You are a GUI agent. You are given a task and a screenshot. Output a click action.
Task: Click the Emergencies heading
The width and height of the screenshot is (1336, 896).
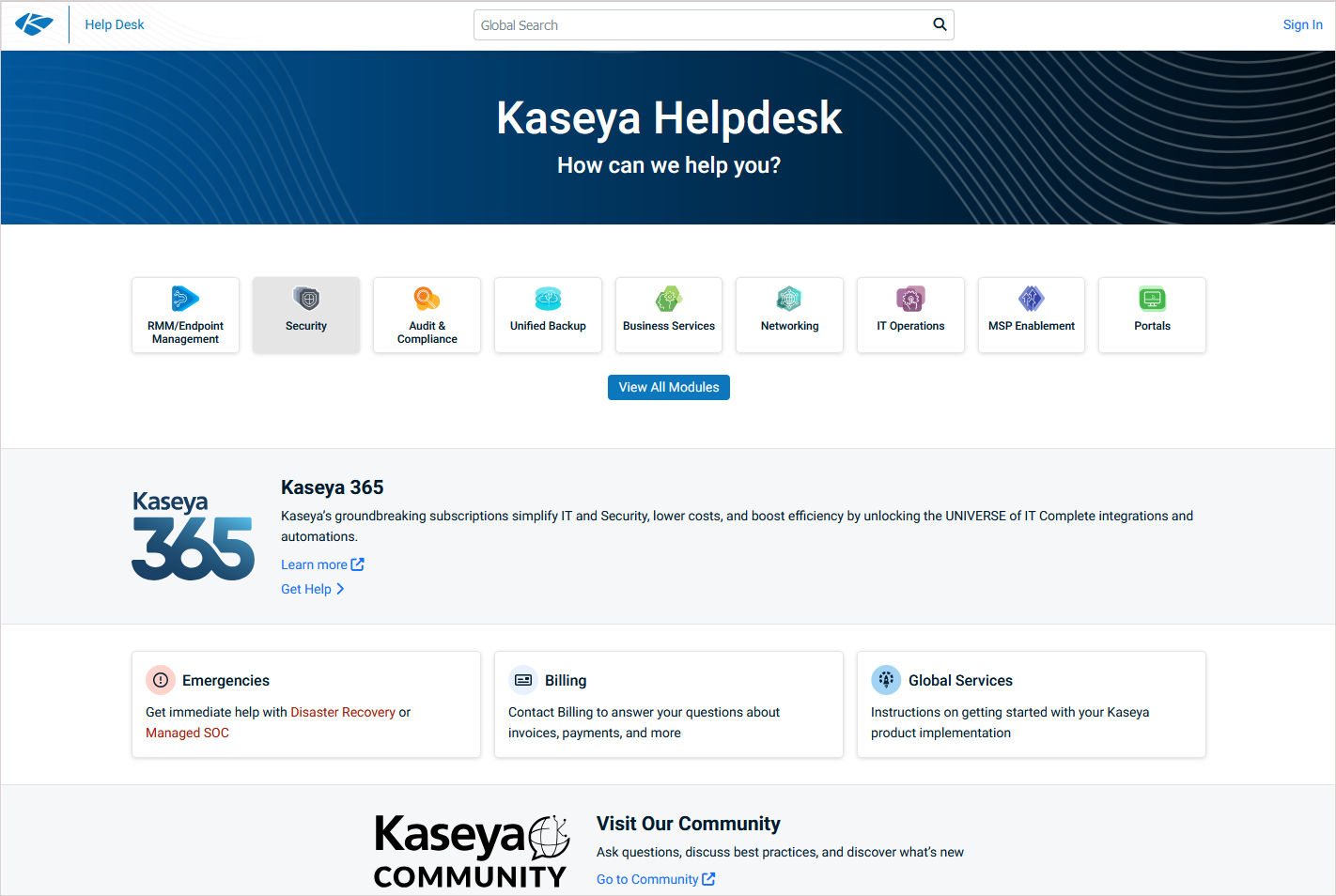pos(225,680)
